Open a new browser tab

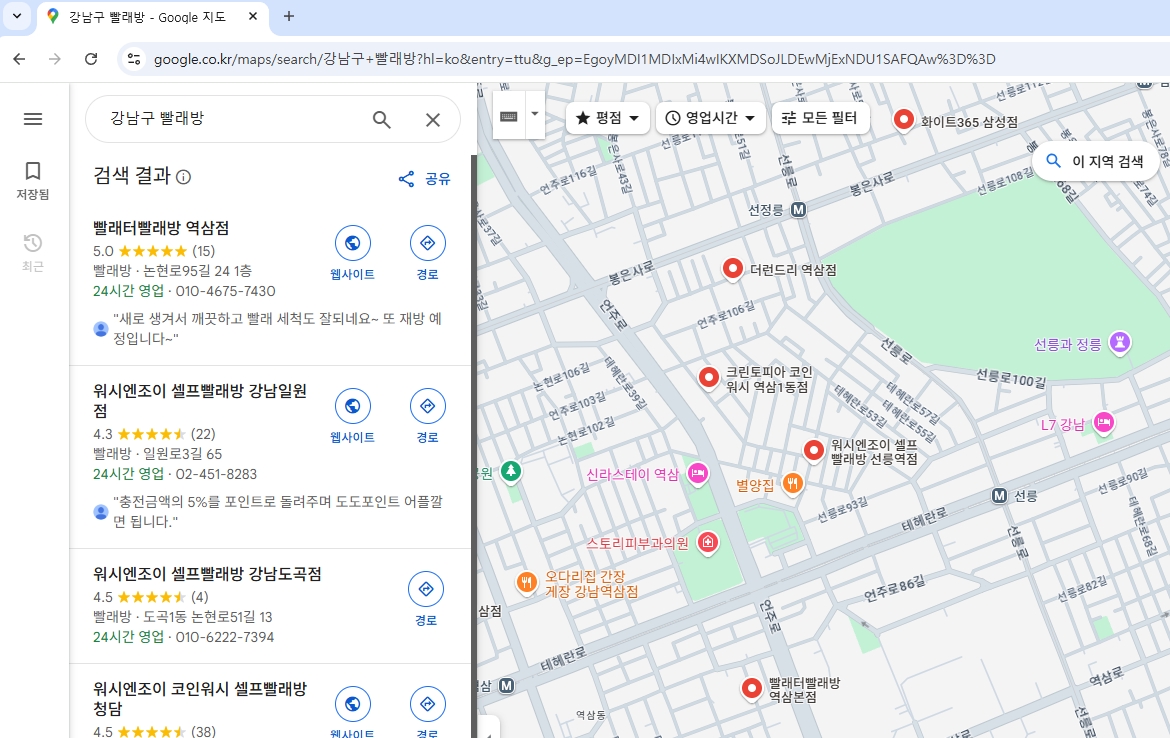pos(289,16)
